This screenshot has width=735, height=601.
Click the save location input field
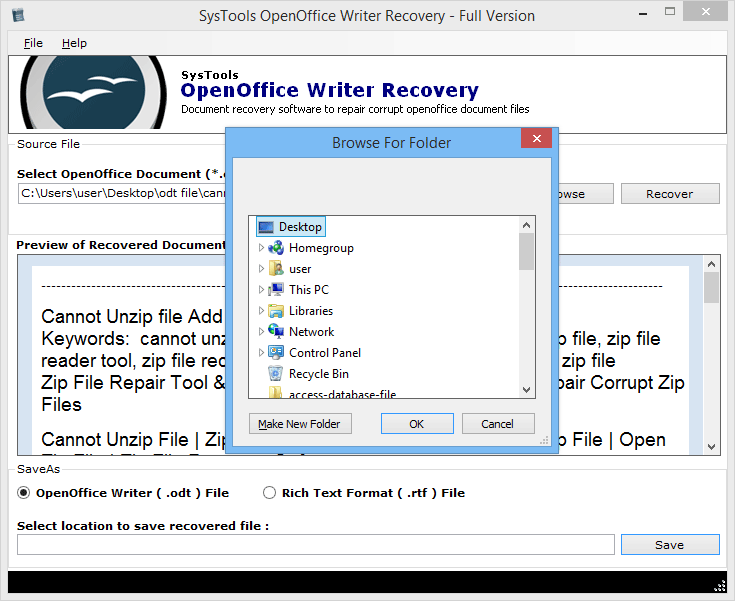[x=315, y=545]
